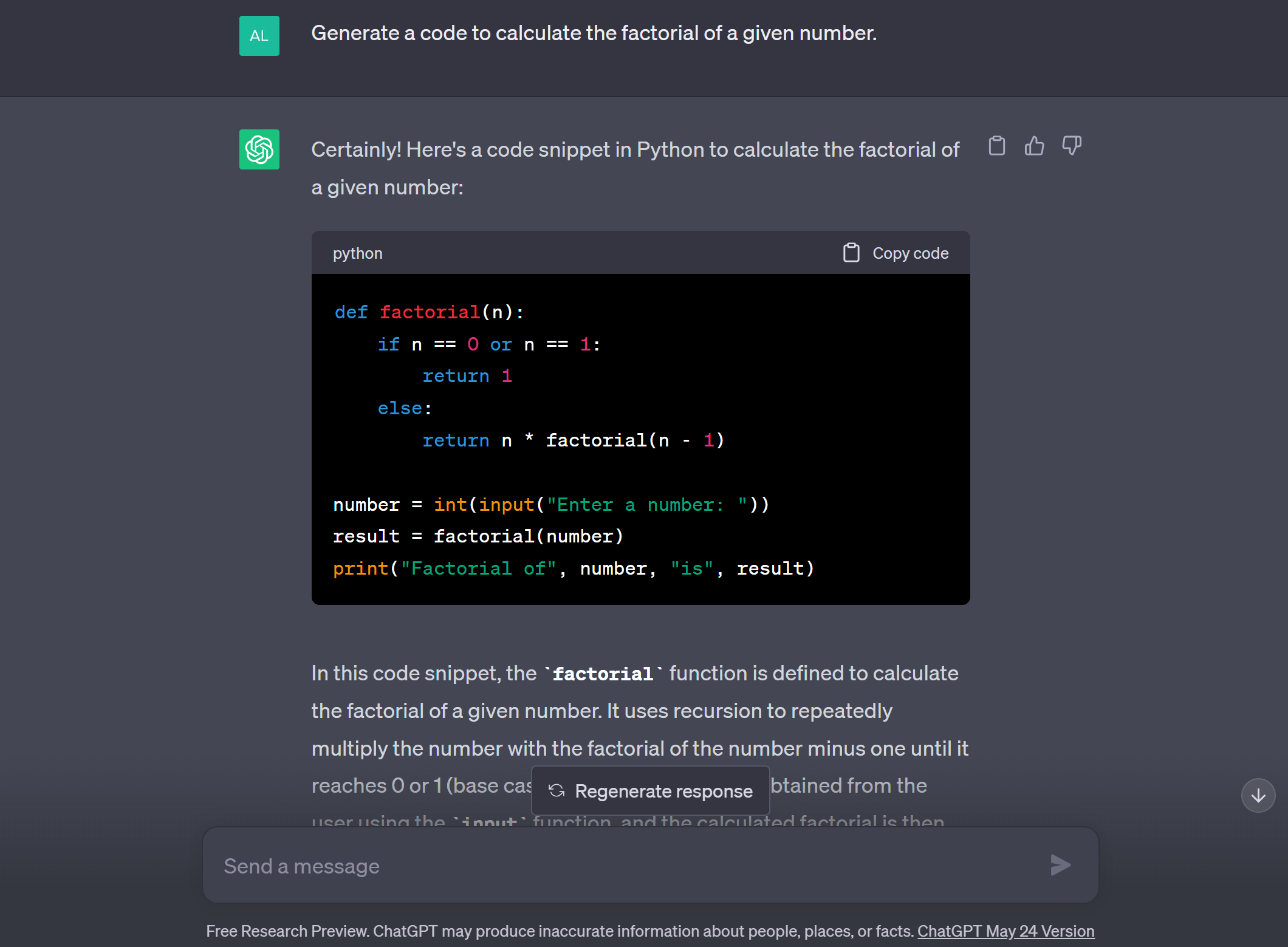
Task: Give the response a thumbs up
Action: click(1034, 146)
